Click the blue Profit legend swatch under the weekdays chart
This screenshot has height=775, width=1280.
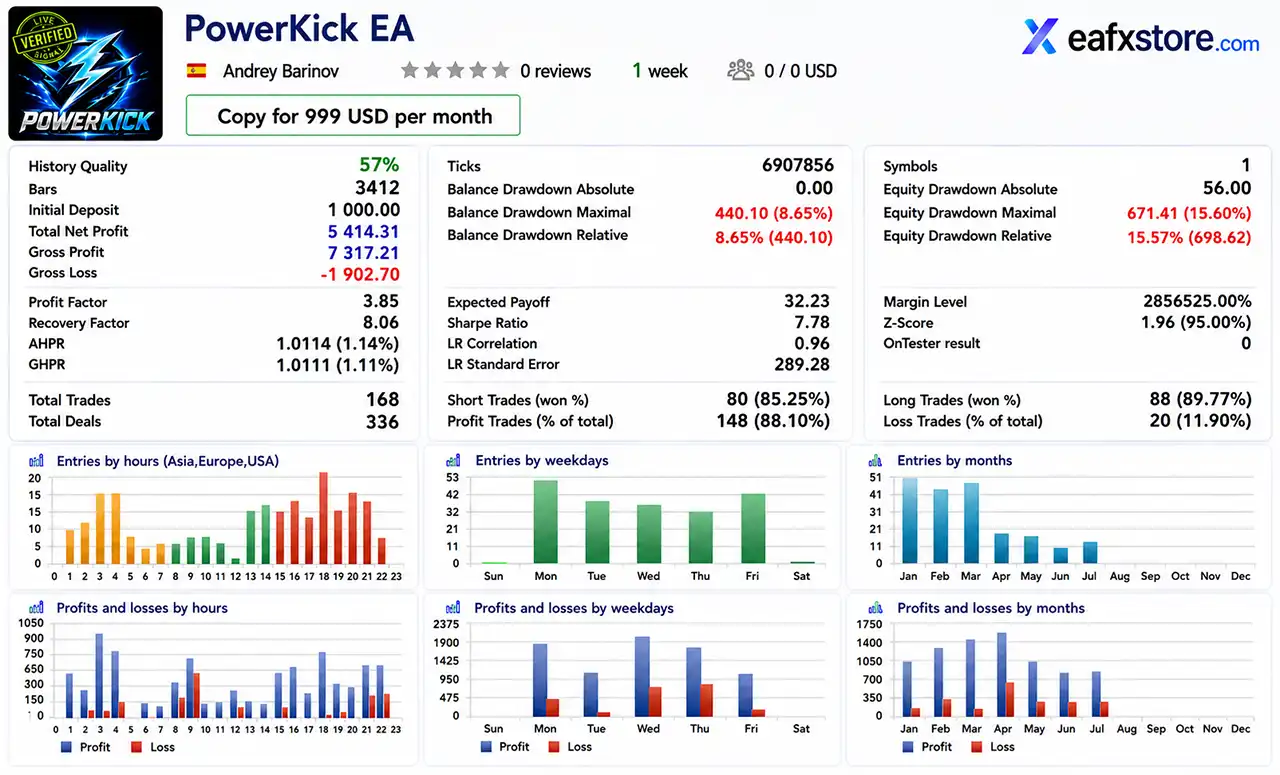[486, 747]
